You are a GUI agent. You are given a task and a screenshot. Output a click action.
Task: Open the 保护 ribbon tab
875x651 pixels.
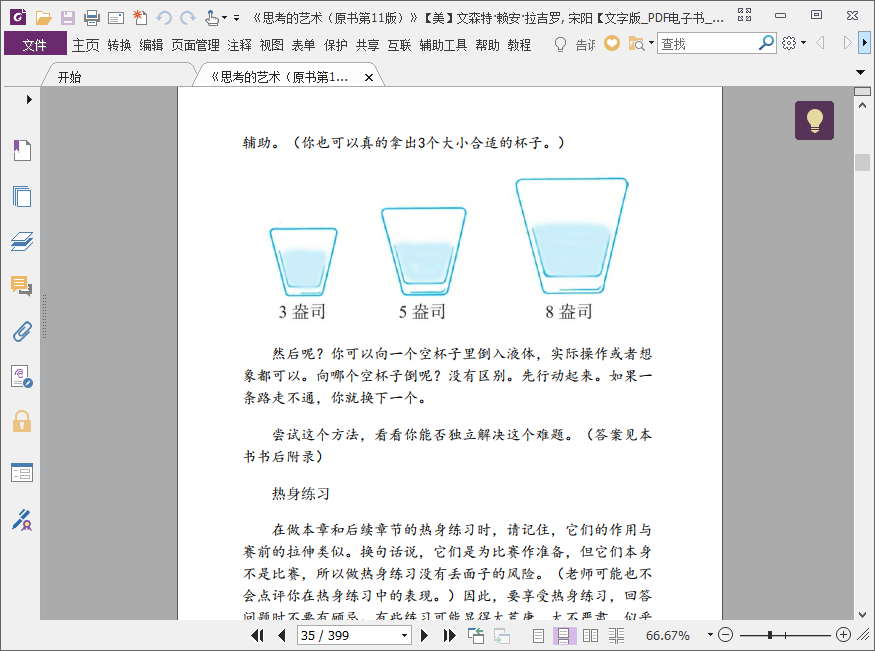(336, 45)
